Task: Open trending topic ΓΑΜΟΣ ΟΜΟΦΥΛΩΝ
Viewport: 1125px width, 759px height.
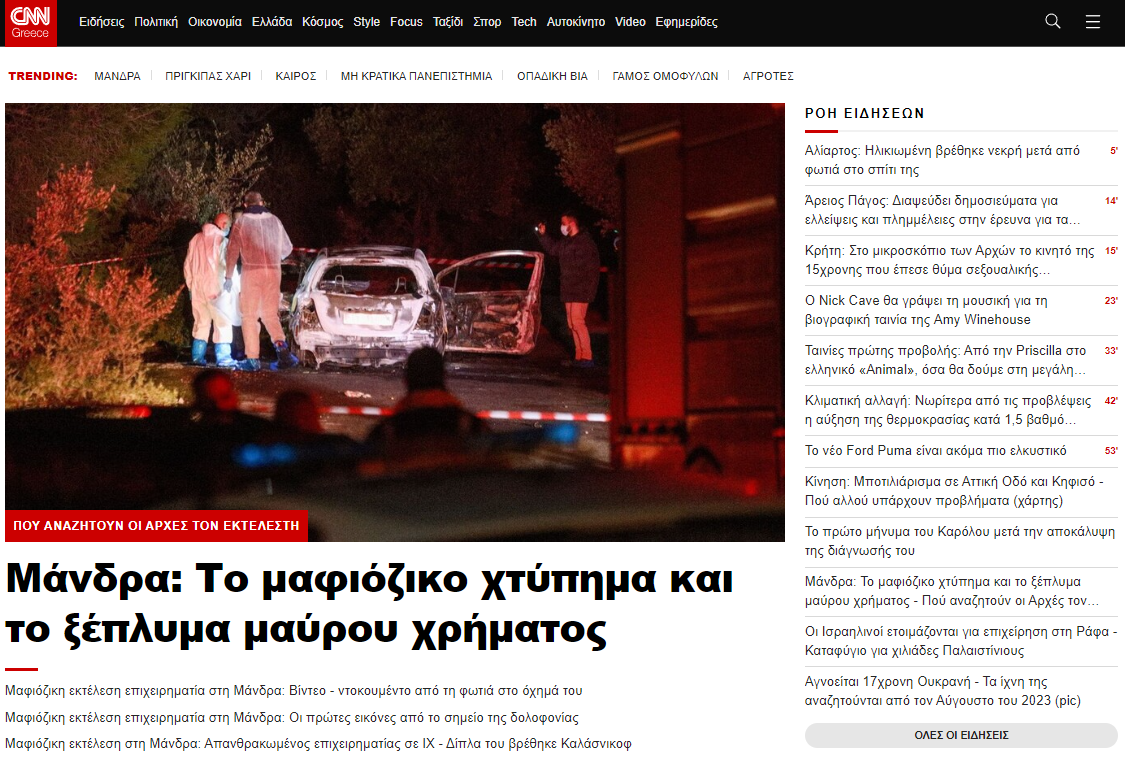Action: pyautogui.click(x=665, y=76)
